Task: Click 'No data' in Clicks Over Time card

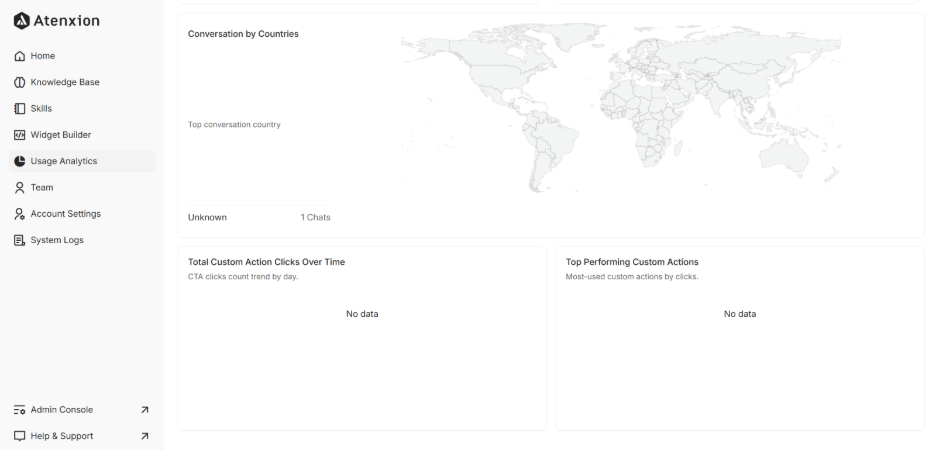Action: tap(362, 314)
